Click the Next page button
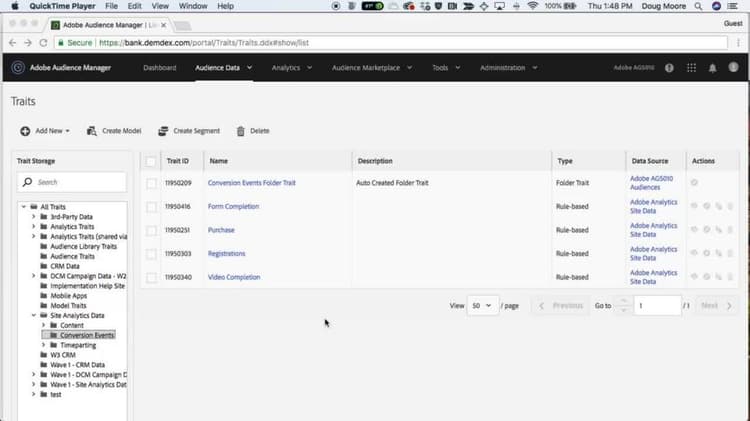Screen dimensions: 750x421 pyautogui.click(x=716, y=306)
